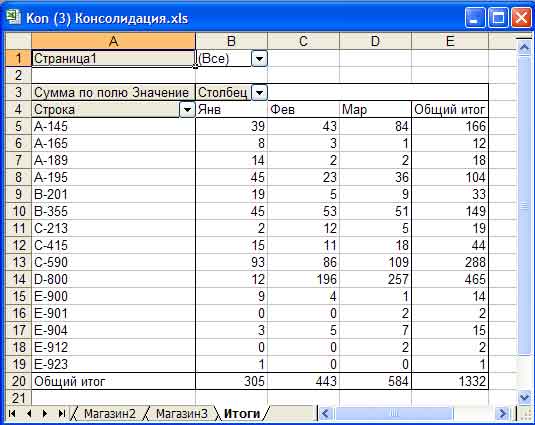Select the B-355 row label
The width and height of the screenshot is (535, 425).
tap(113, 211)
